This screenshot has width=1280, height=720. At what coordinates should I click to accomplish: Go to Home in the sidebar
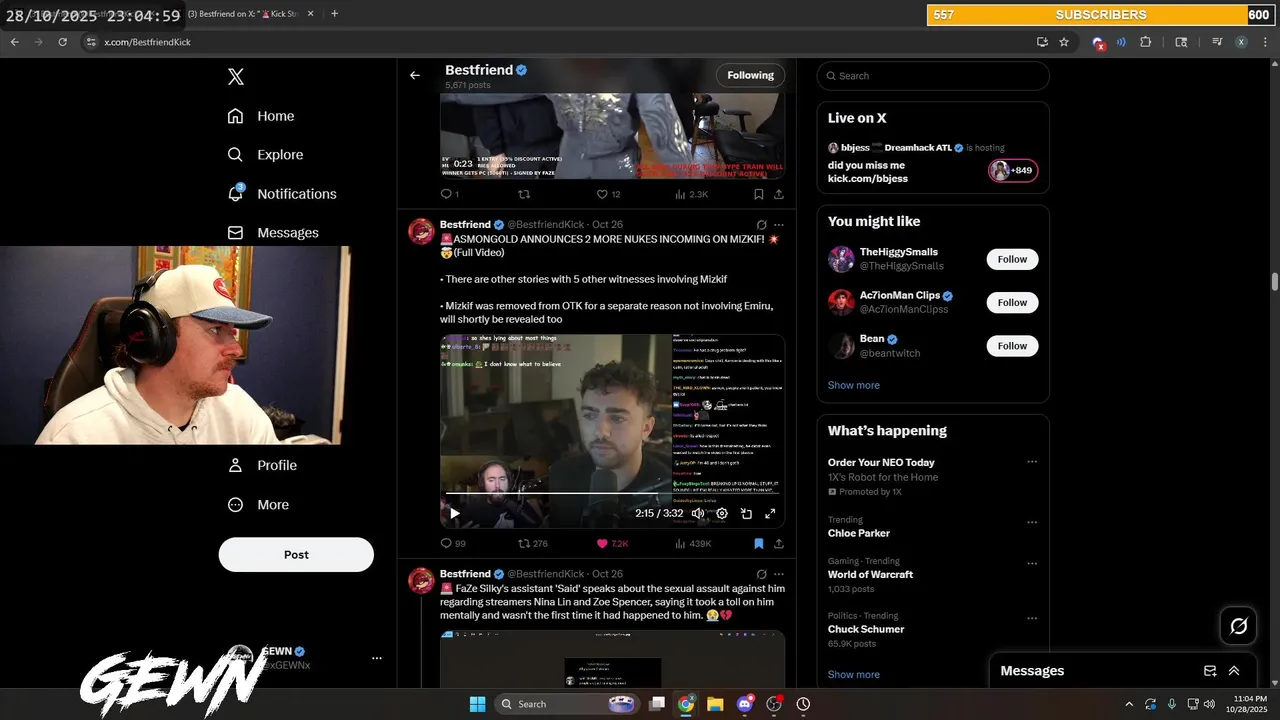[261, 116]
